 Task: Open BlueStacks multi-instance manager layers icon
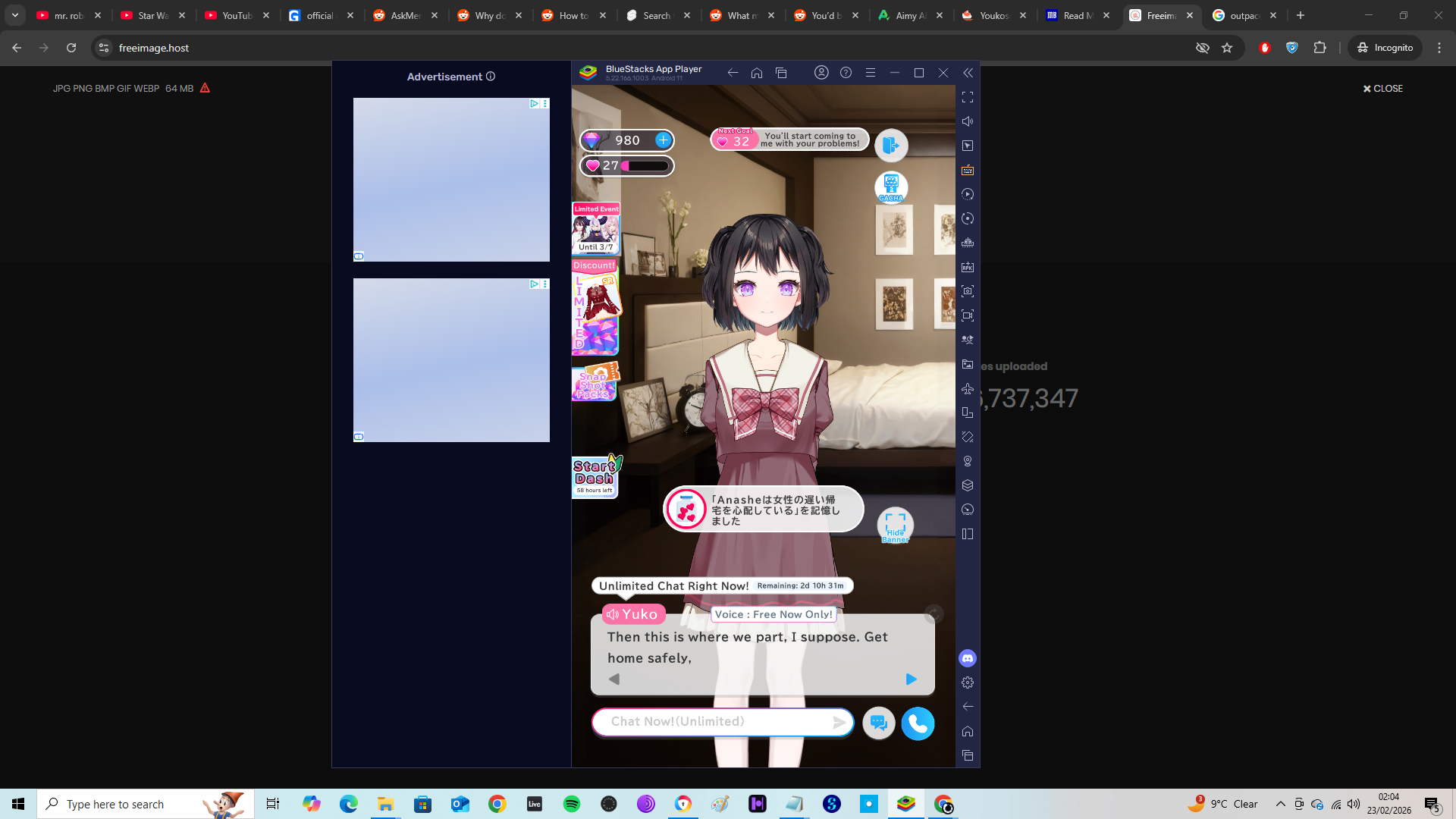click(x=968, y=485)
